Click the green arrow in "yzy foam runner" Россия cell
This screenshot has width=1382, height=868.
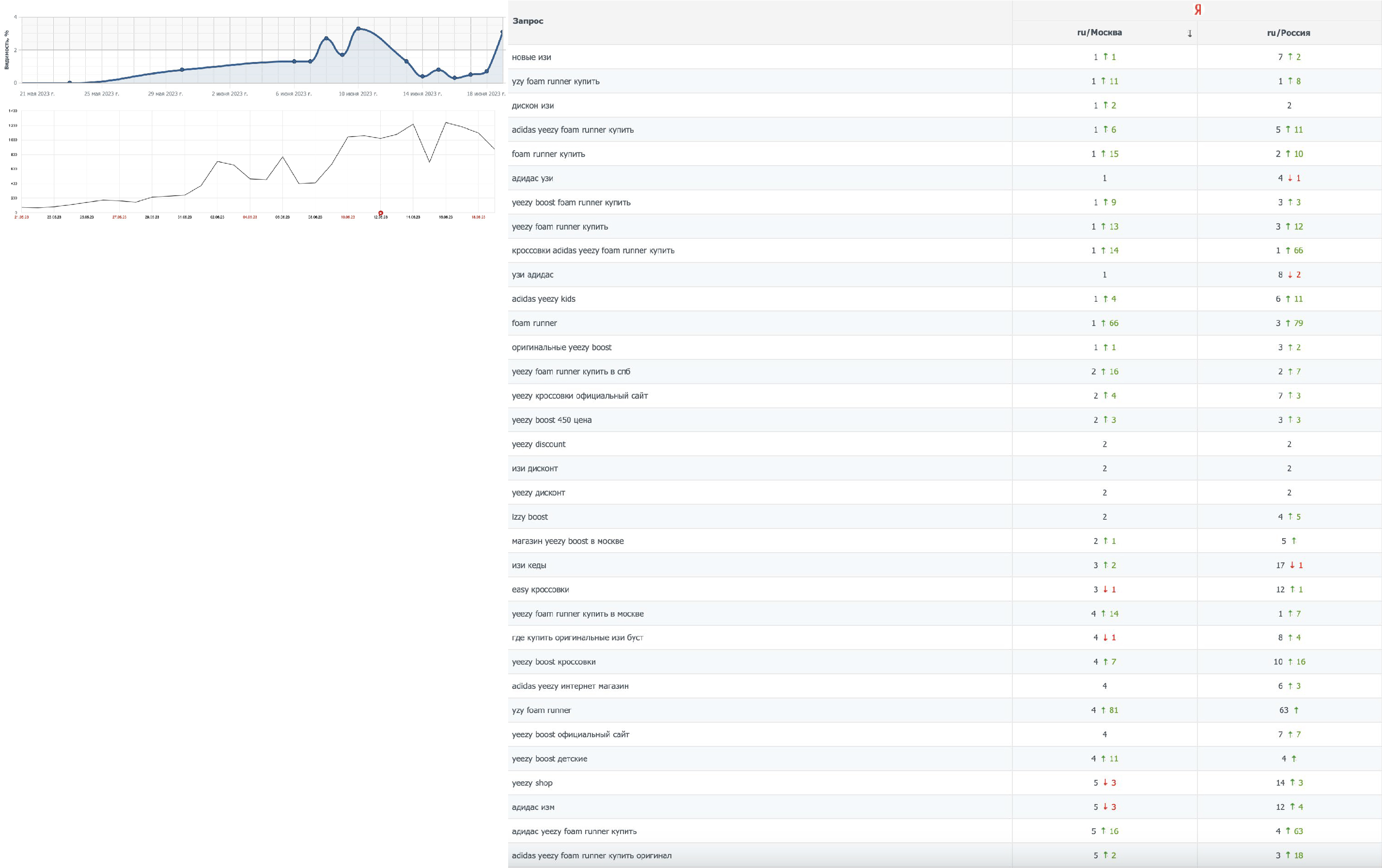tap(1296, 710)
